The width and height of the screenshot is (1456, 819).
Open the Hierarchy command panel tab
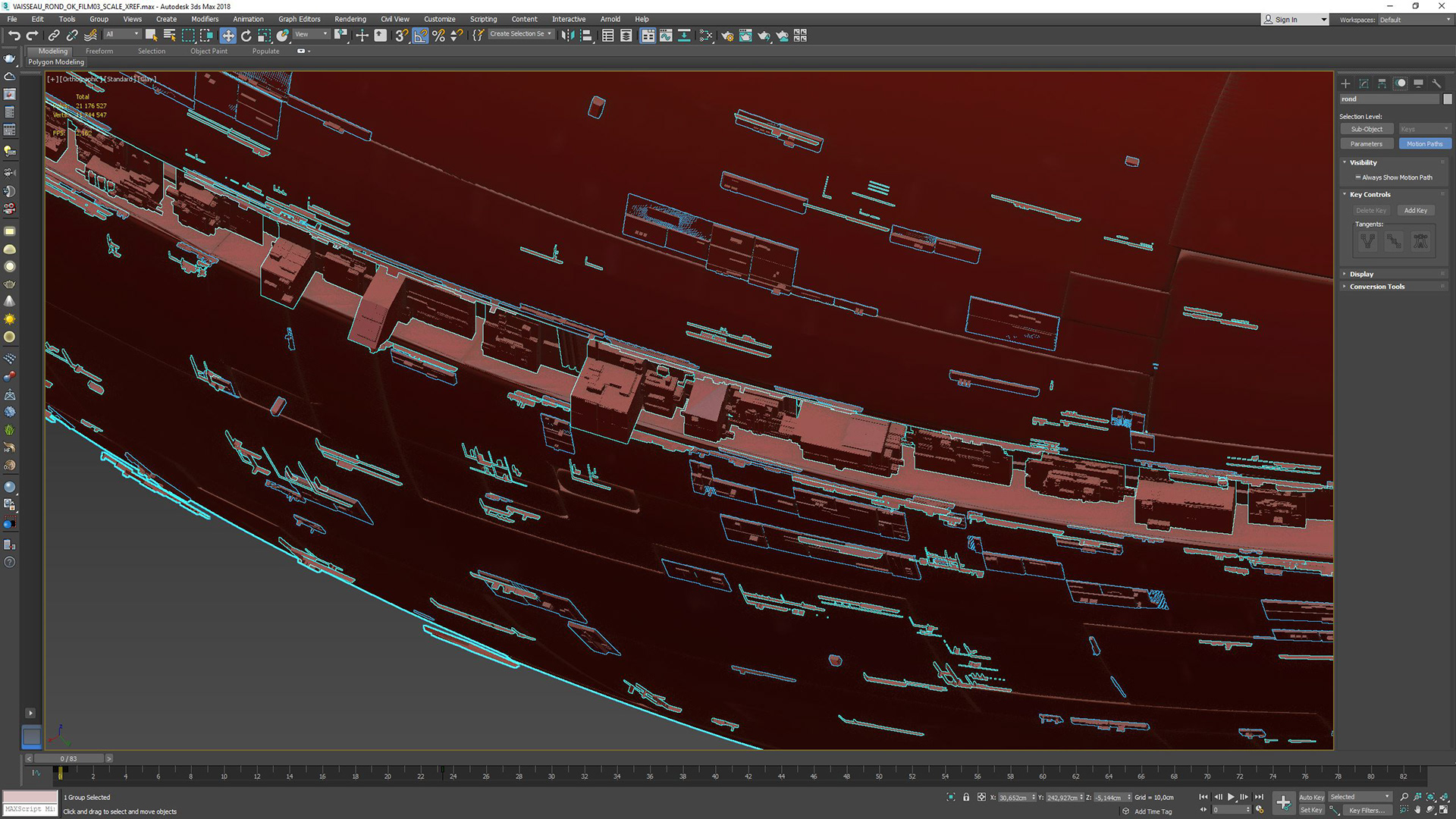coord(1382,83)
